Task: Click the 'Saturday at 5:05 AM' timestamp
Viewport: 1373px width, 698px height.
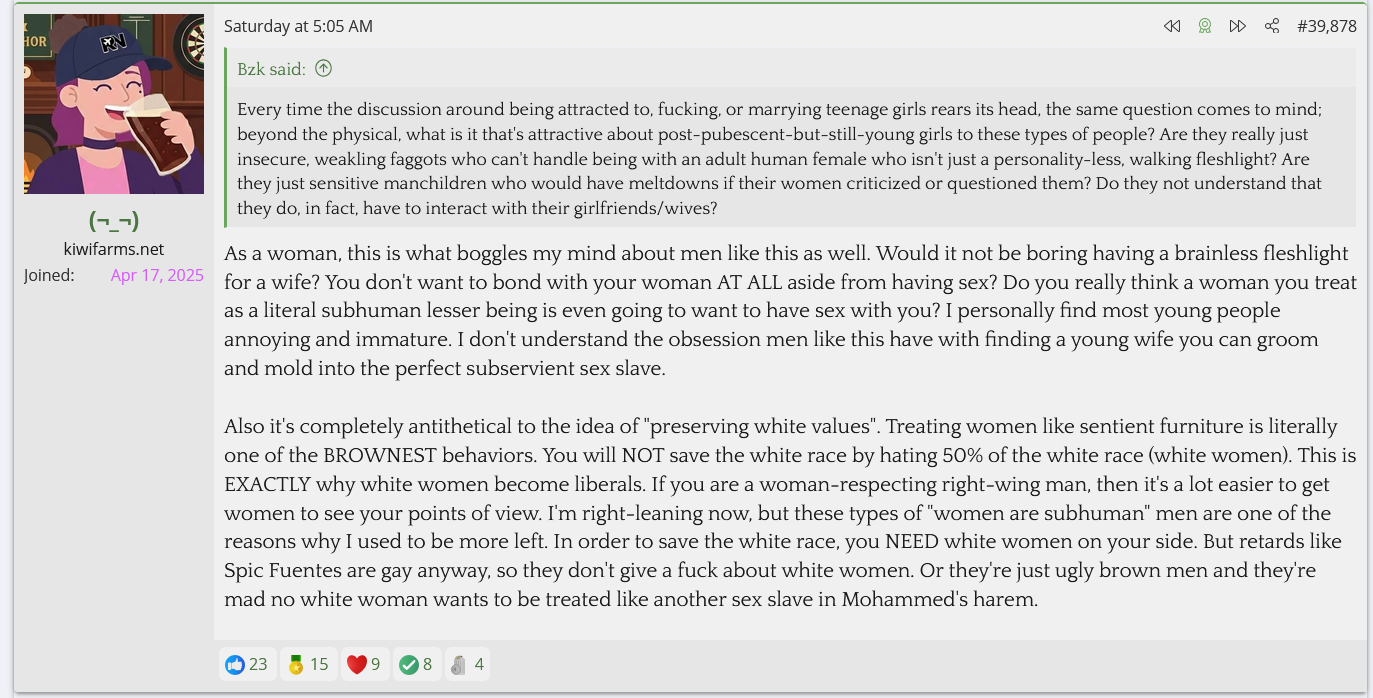Action: click(298, 26)
